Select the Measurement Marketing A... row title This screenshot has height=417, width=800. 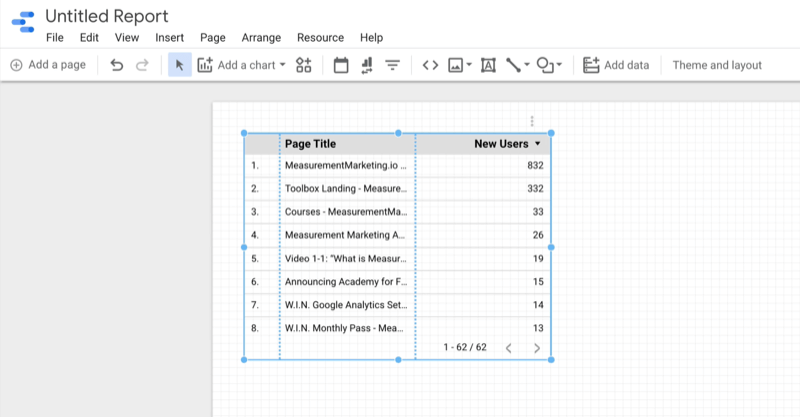pos(344,235)
